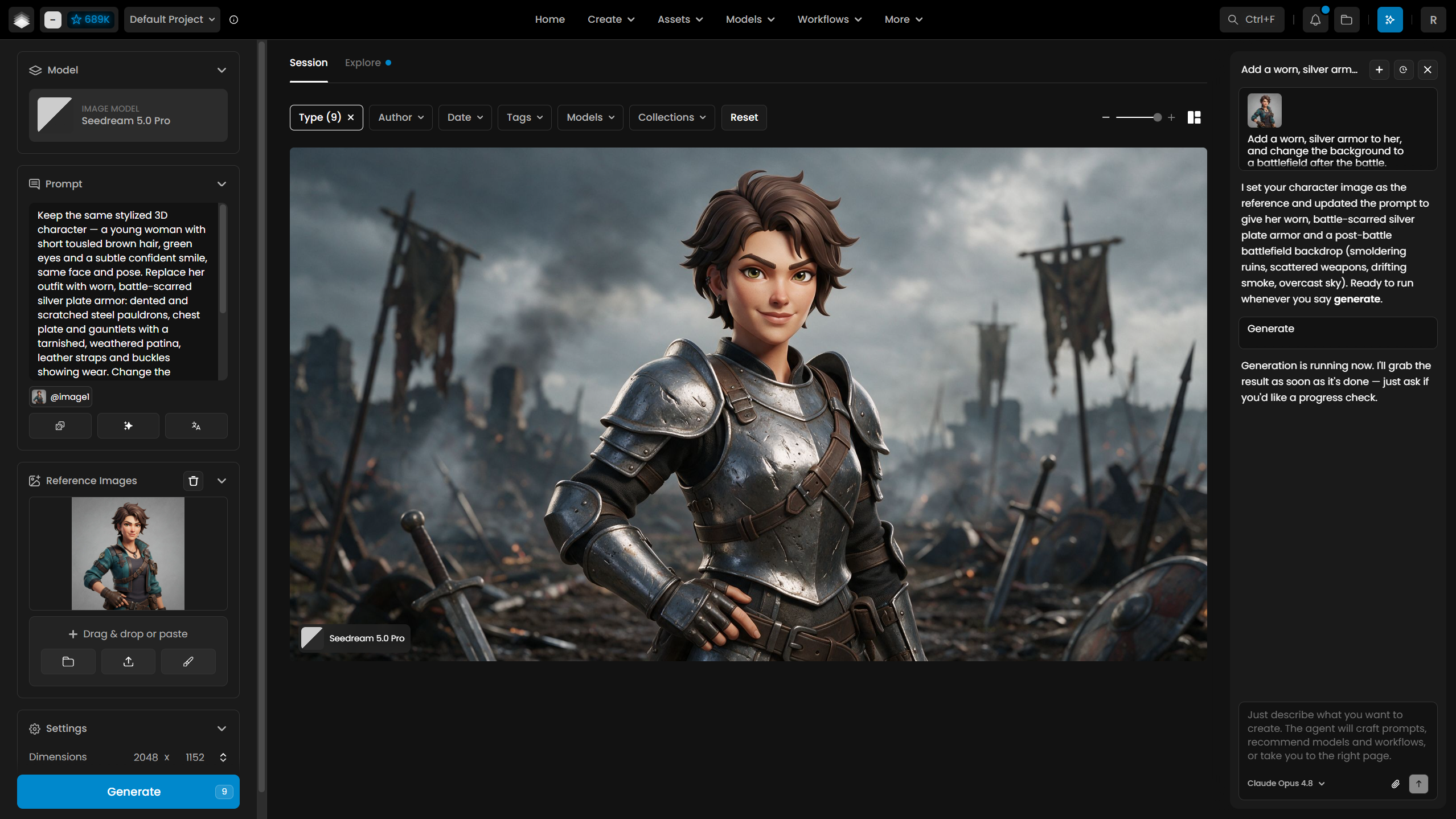Delete reference images with trash icon
This screenshot has height=819, width=1456.
pos(193,481)
